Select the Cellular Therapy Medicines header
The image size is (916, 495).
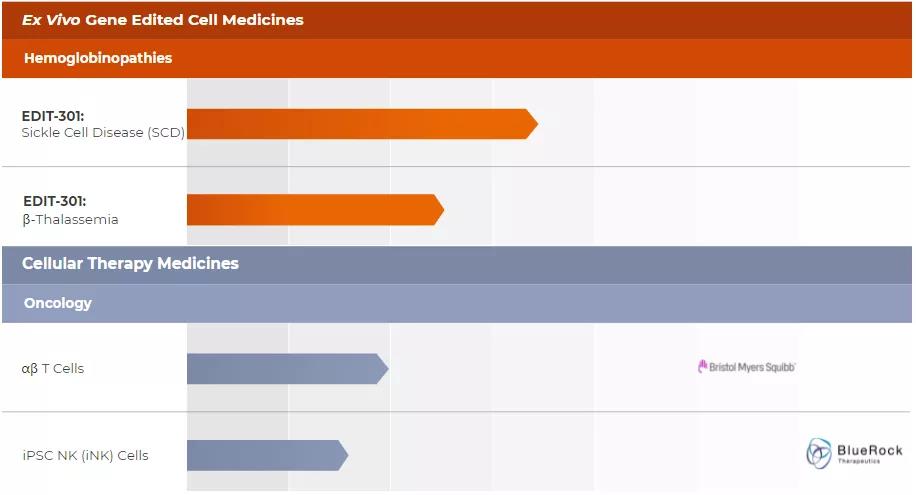130,264
